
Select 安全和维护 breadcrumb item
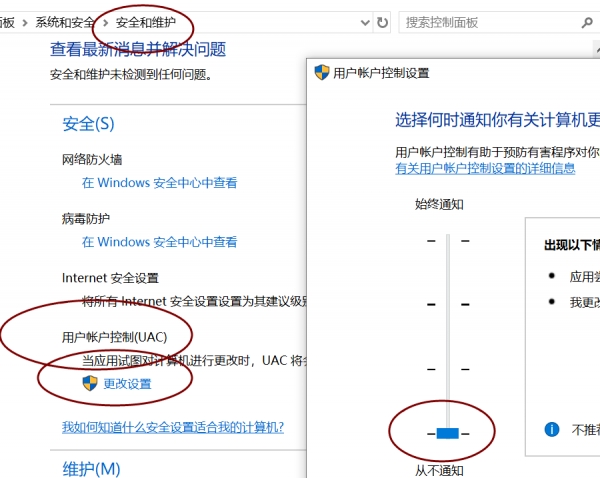point(145,23)
